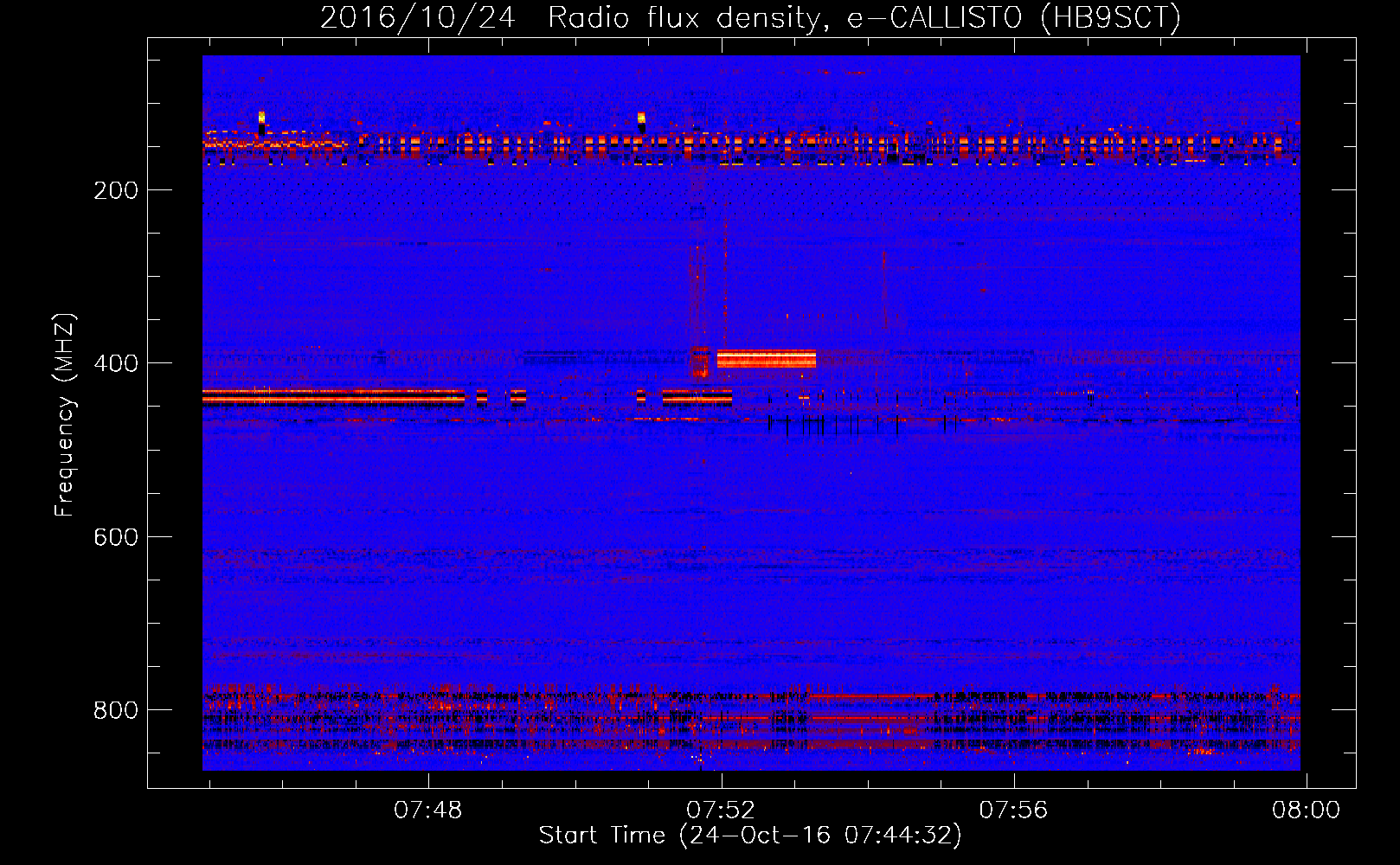Click the 'Start Time (24-Oct-16 07:44:32)' label

pos(750,836)
